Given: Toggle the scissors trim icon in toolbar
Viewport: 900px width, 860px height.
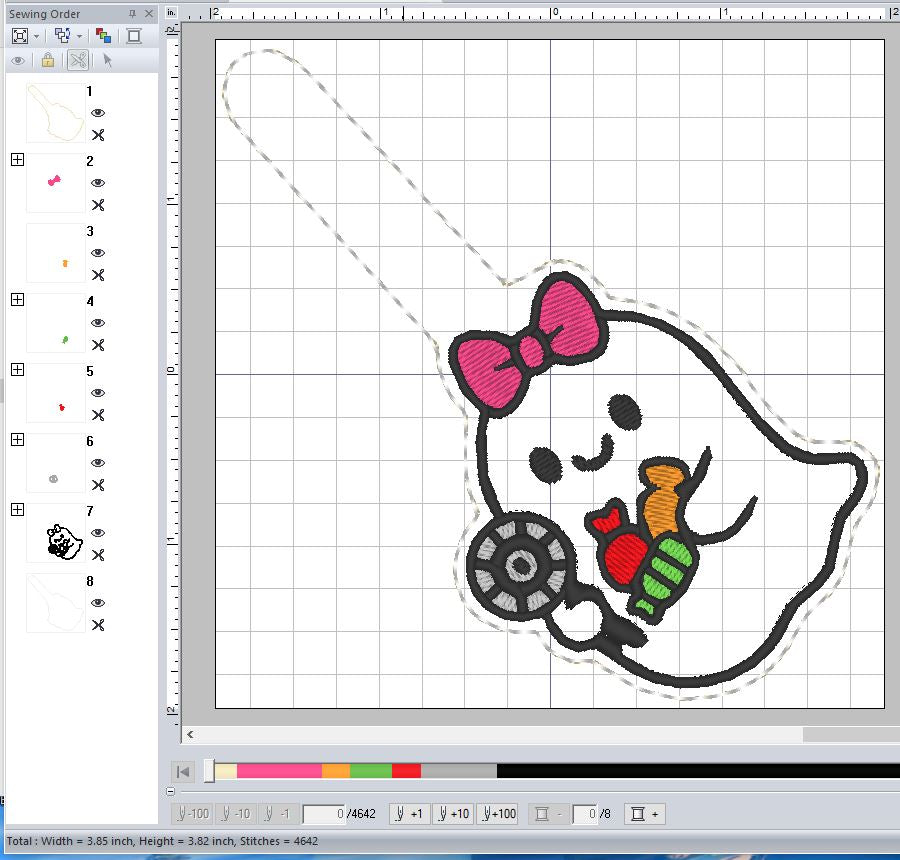Looking at the screenshot, I should pyautogui.click(x=77, y=60).
